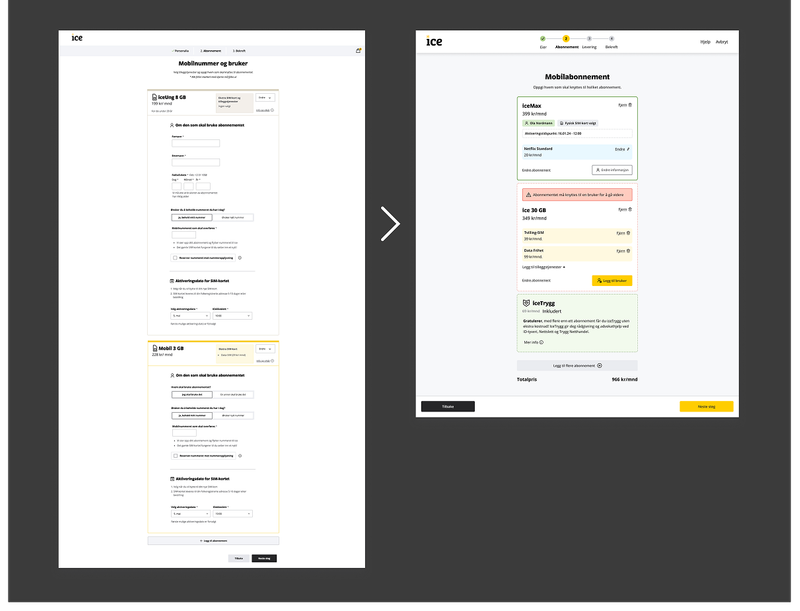Click the green checkmark step circle for Eier
The image size is (800, 611).
coord(543,39)
